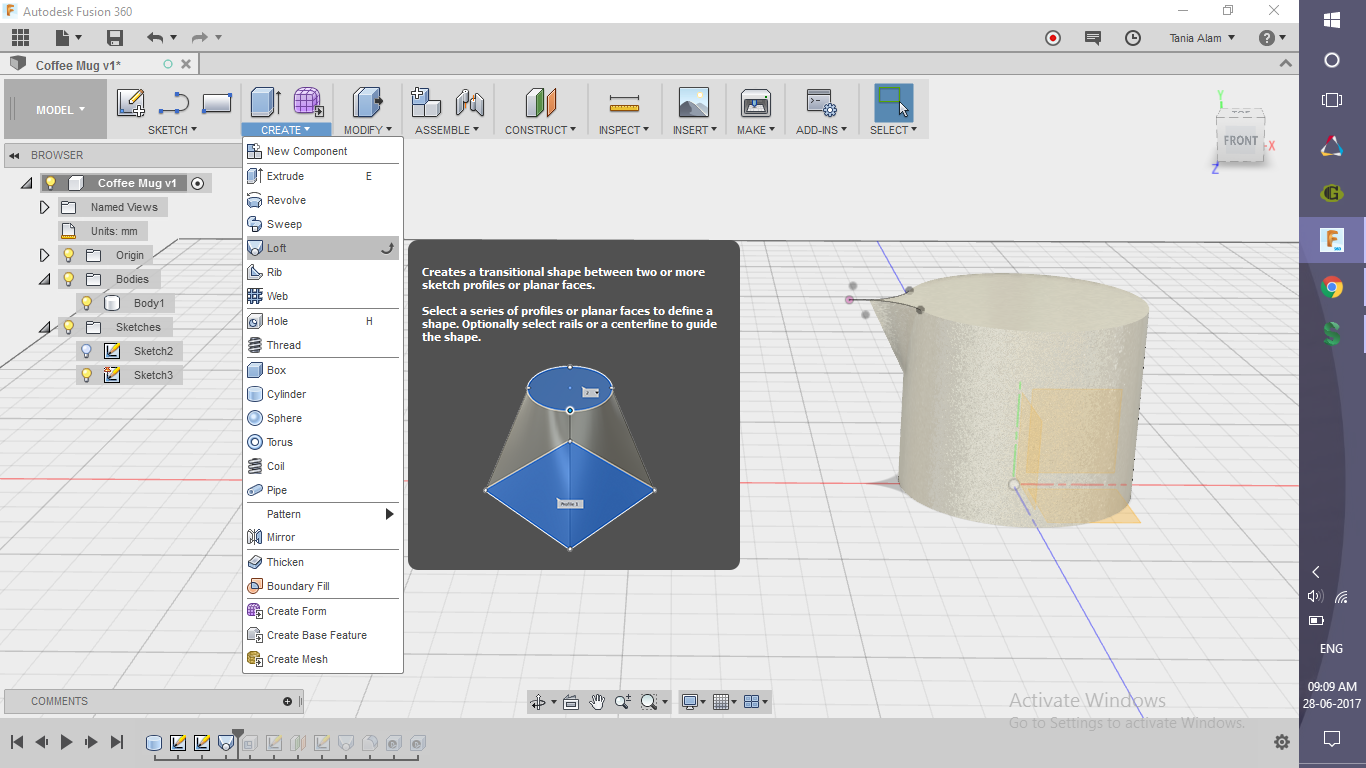Open the notifications comment icon
1366x768 pixels.
tap(1093, 38)
